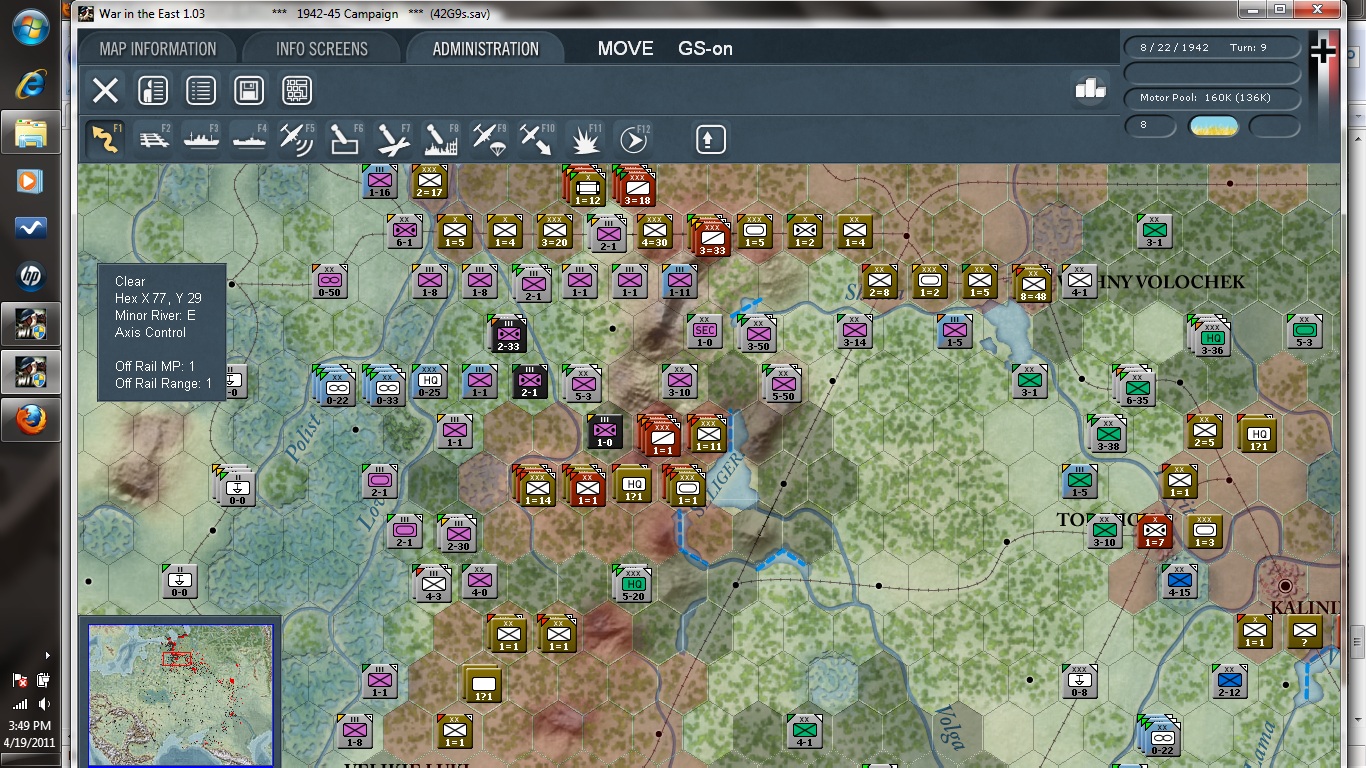Screen dimensions: 1366x768
Task: Select the blue stack labeled 0-33
Action: point(385,385)
